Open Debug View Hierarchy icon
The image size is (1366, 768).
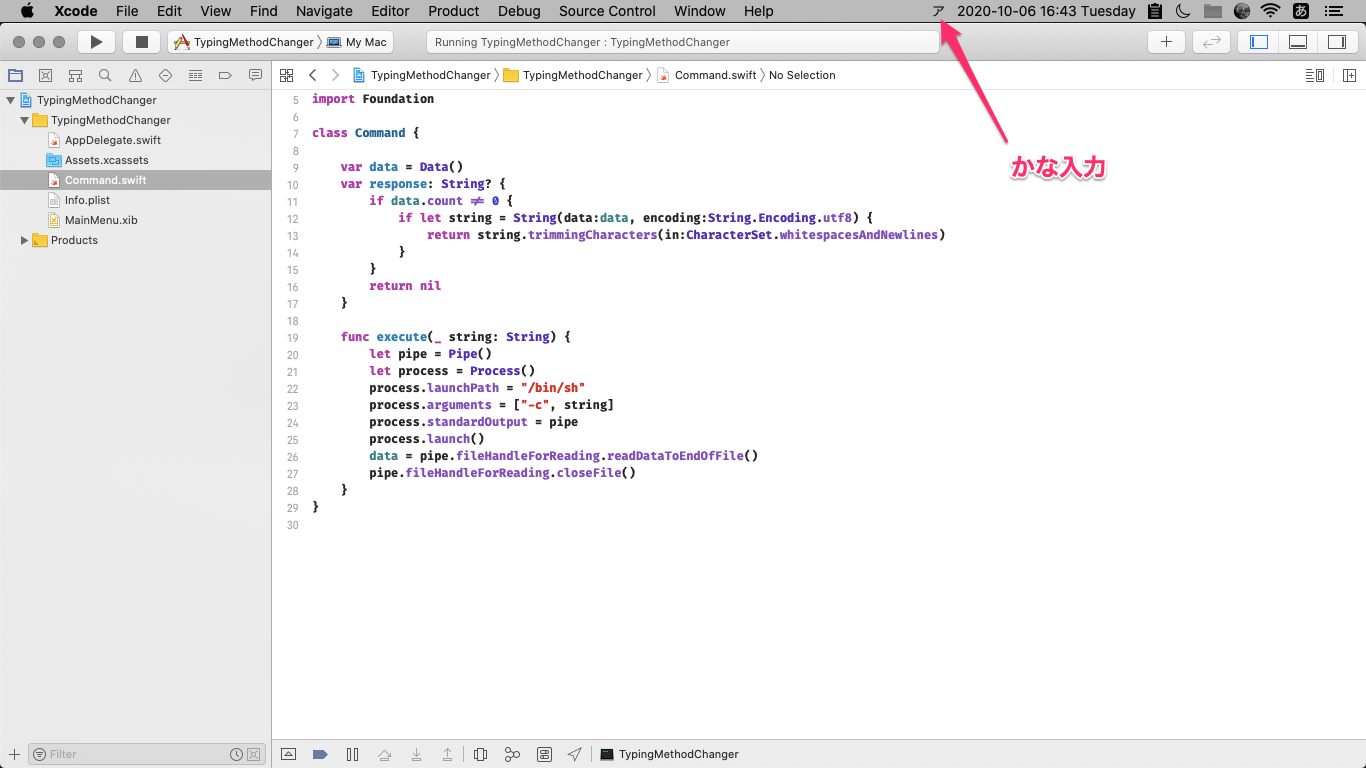click(x=480, y=754)
